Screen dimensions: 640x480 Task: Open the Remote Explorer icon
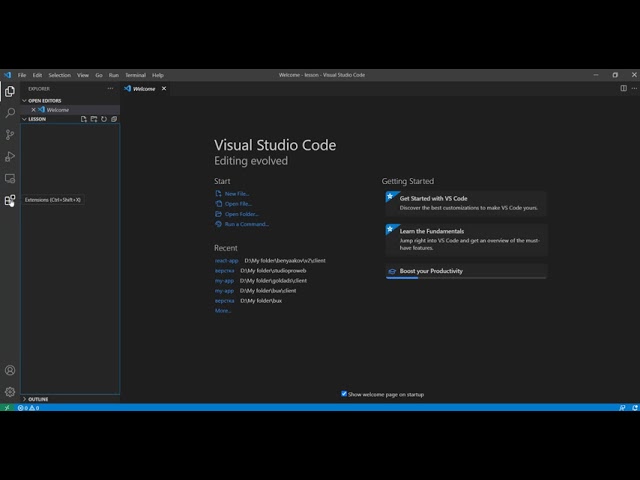pos(10,178)
